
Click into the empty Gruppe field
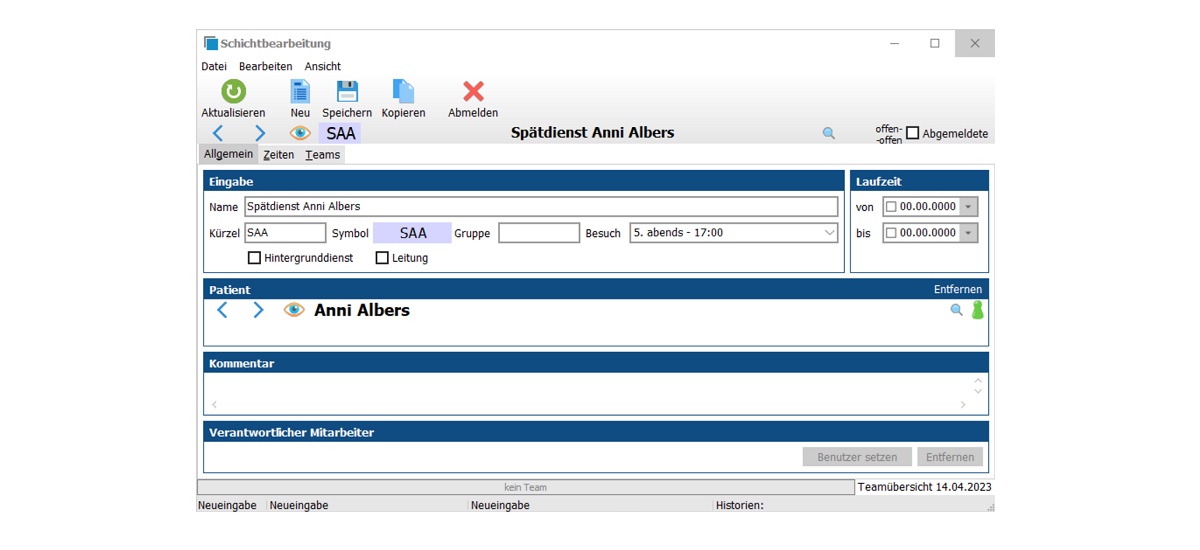tap(539, 233)
